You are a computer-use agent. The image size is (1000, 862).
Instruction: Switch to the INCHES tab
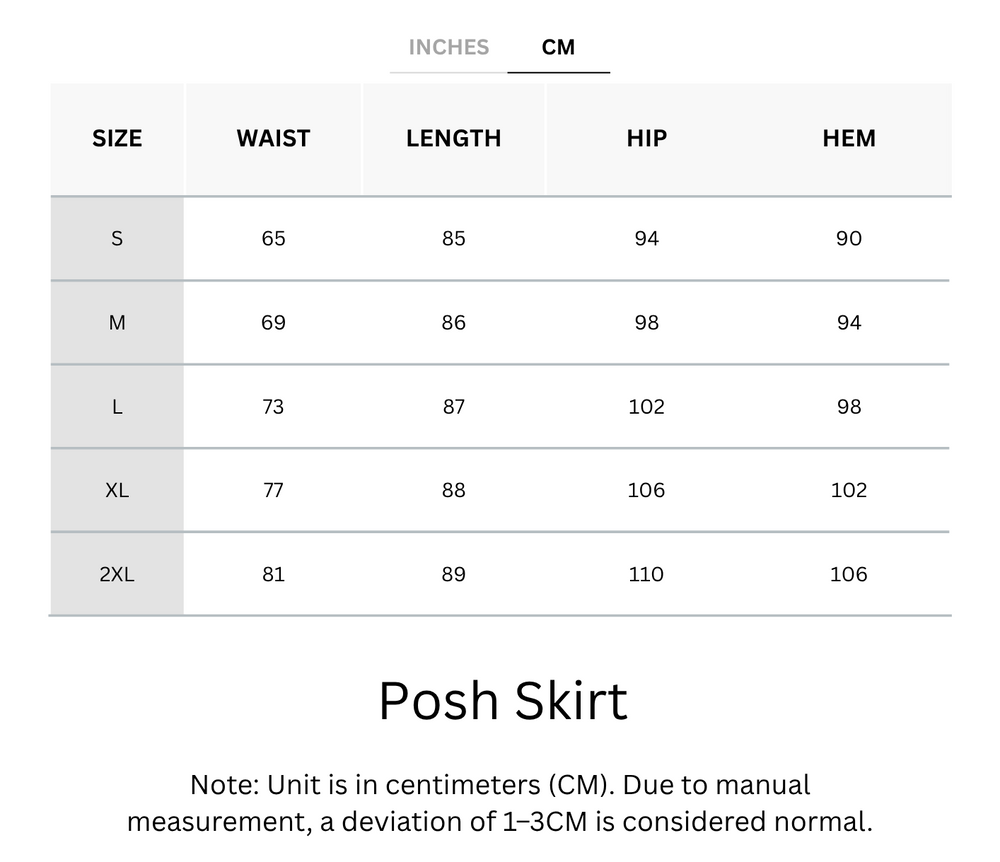(x=448, y=48)
